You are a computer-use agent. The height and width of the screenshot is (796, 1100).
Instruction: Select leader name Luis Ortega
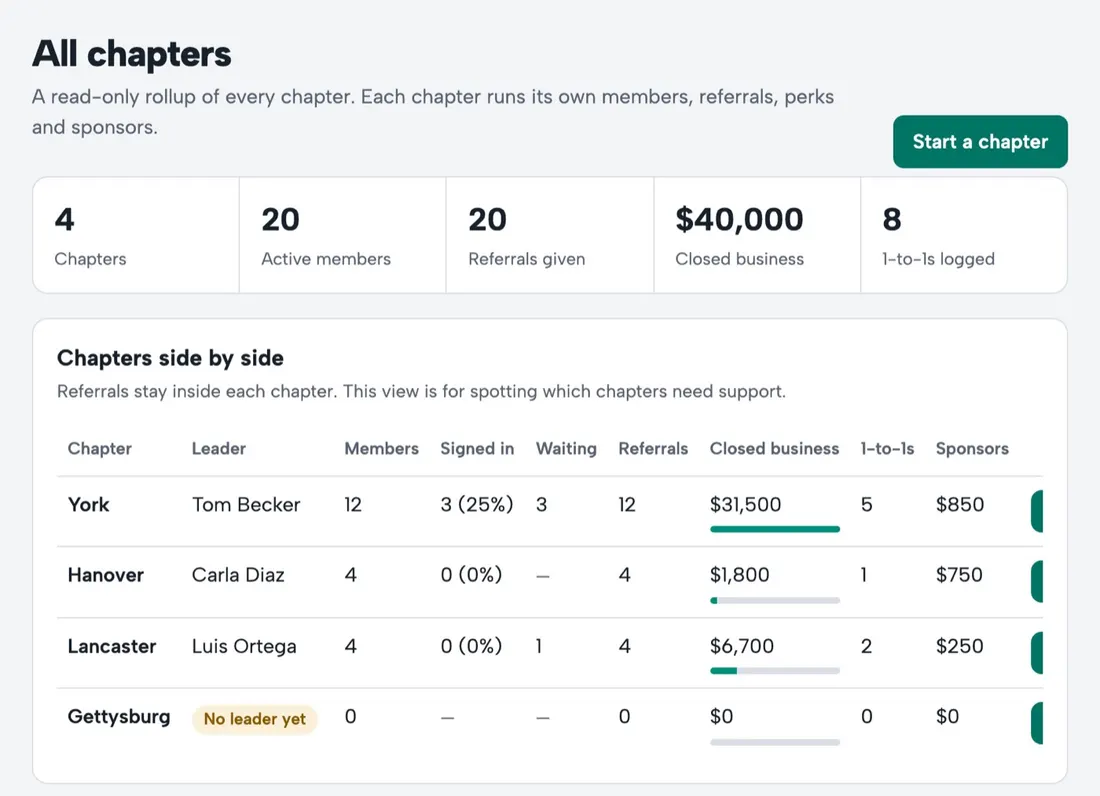click(x=244, y=646)
